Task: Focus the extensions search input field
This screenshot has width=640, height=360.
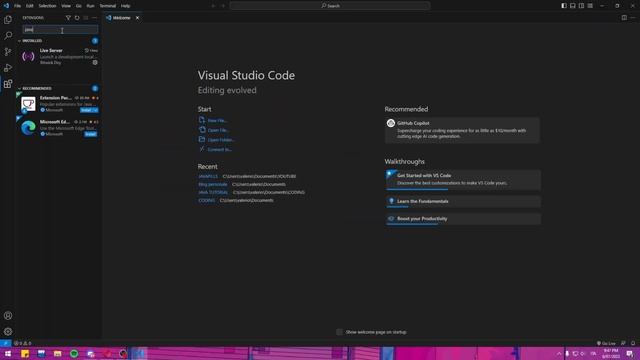Action: tap(60, 29)
